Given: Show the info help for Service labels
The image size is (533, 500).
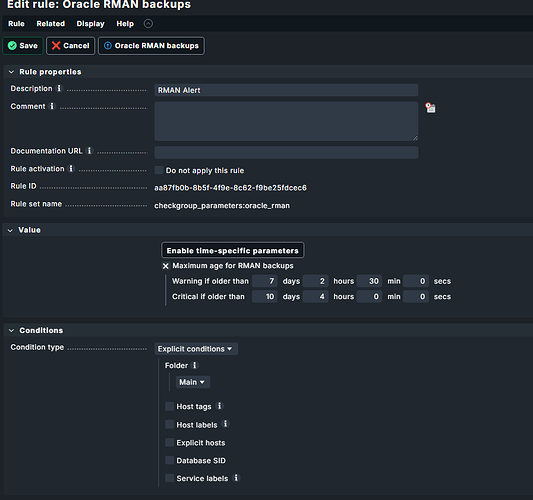Looking at the screenshot, I should coord(236,478).
